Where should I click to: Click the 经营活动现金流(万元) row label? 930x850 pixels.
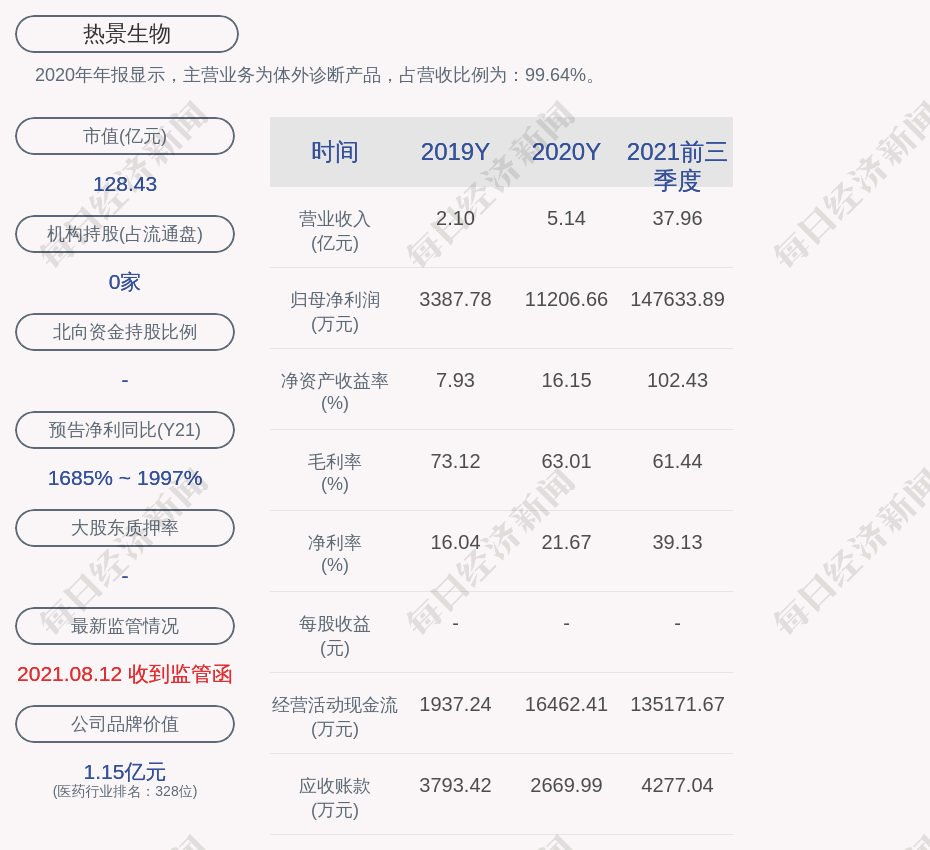tap(335, 717)
